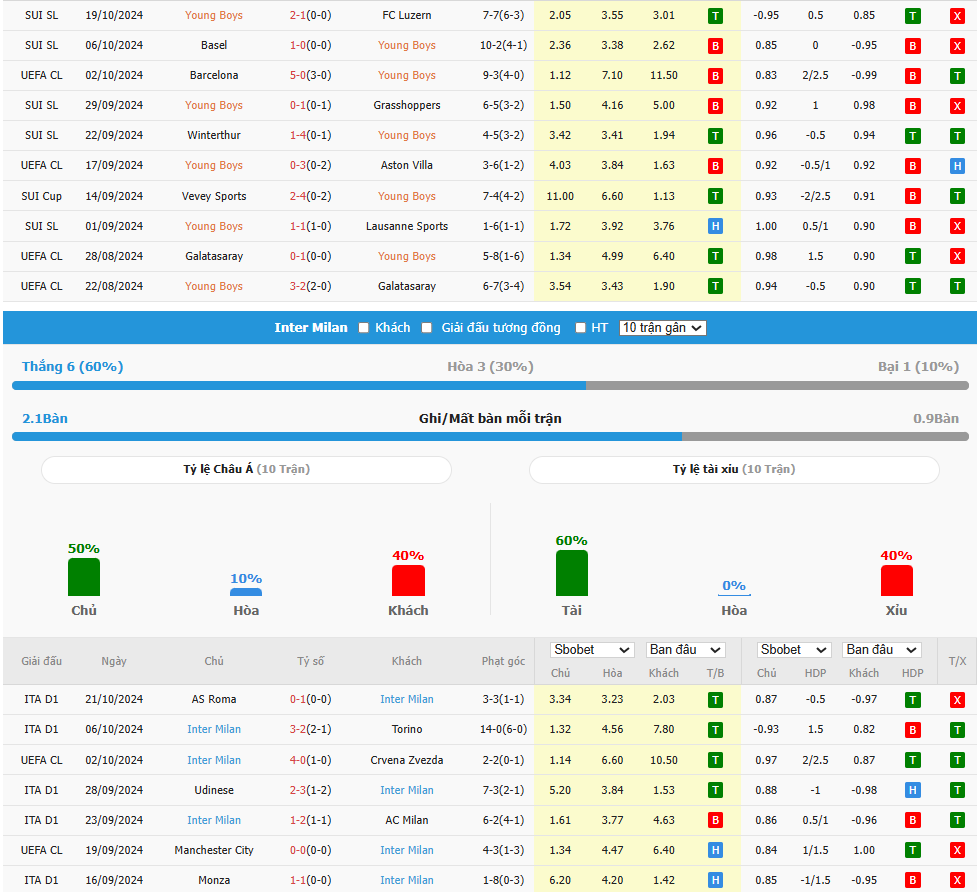977x892 pixels.
Task: Click the red X icon in the 28/08/2024 Galatasaray row
Action: [957, 257]
